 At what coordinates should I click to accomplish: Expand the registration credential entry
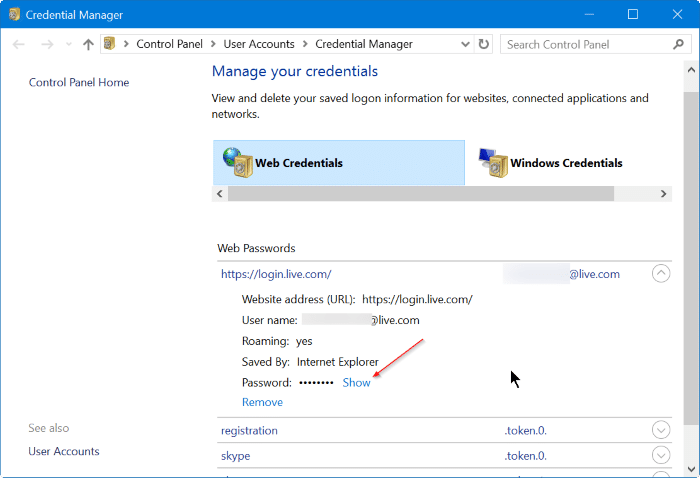[661, 430]
